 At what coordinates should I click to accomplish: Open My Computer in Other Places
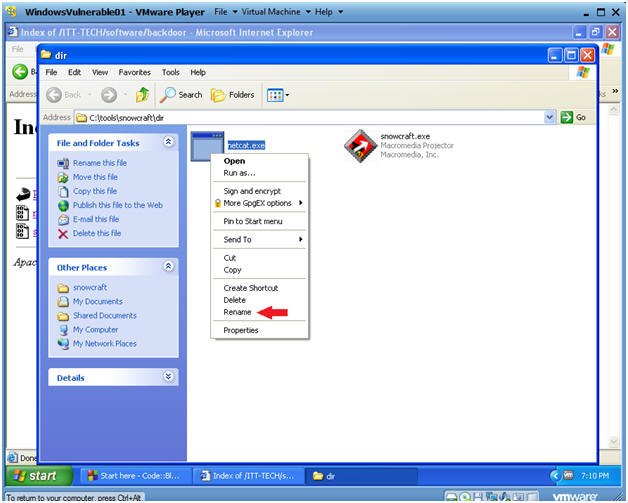pos(95,330)
